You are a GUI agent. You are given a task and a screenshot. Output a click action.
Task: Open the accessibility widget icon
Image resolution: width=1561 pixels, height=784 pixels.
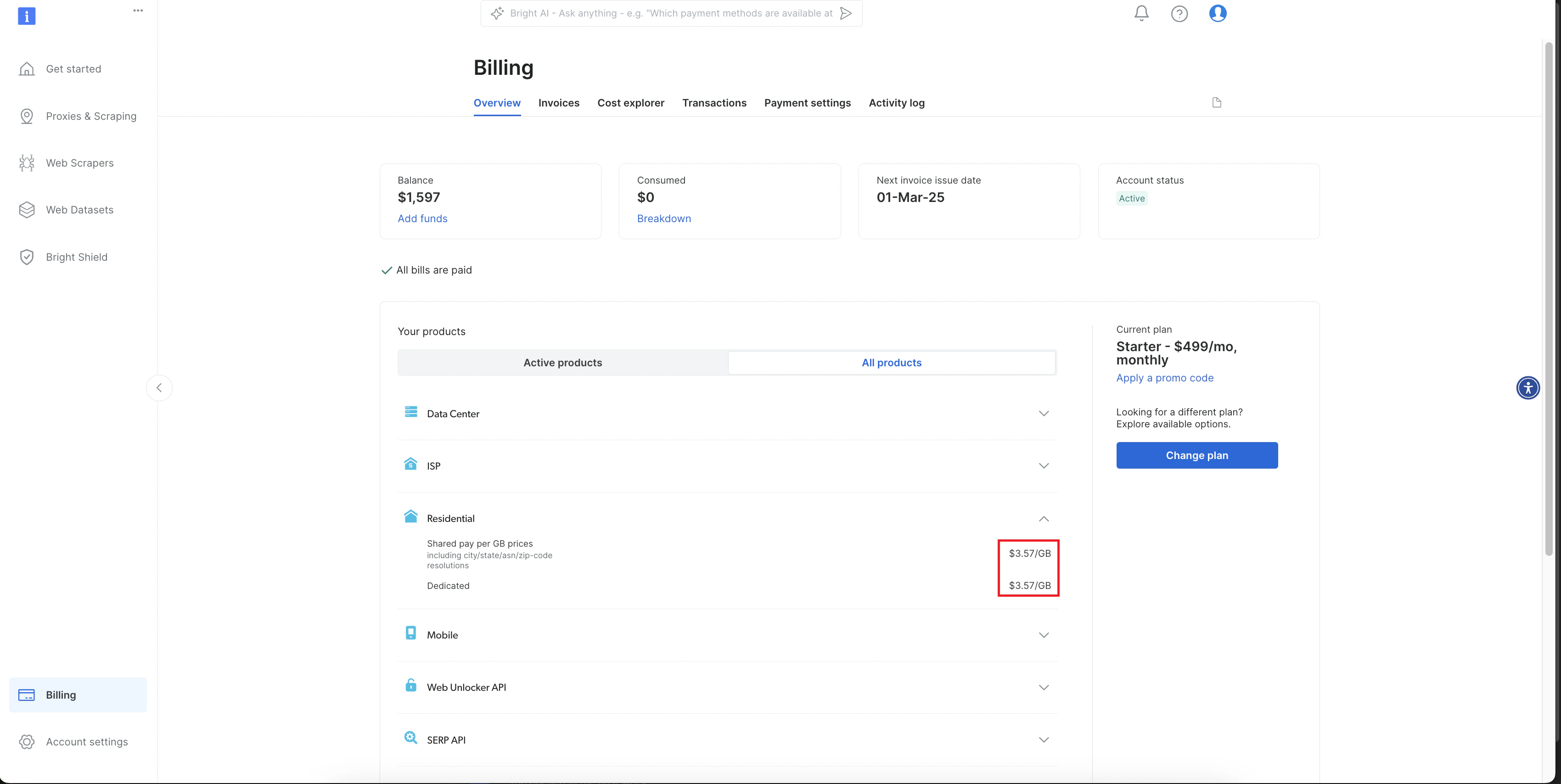pos(1527,388)
